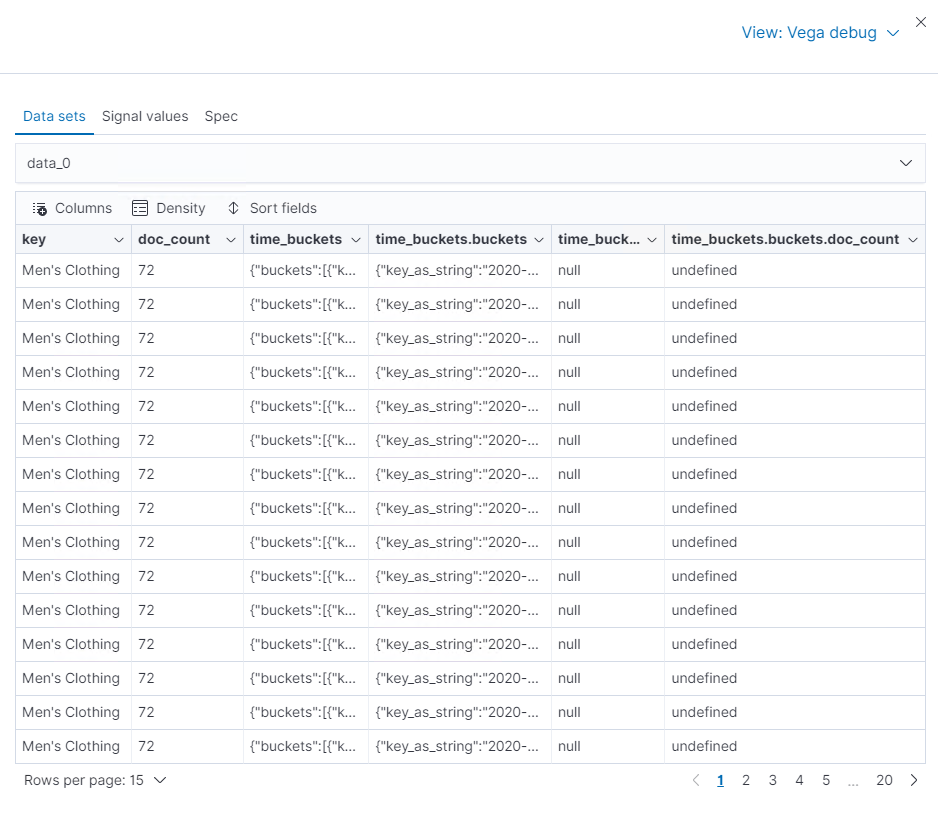Open the data_0 dataset dropdown
This screenshot has width=938, height=819.
click(906, 162)
